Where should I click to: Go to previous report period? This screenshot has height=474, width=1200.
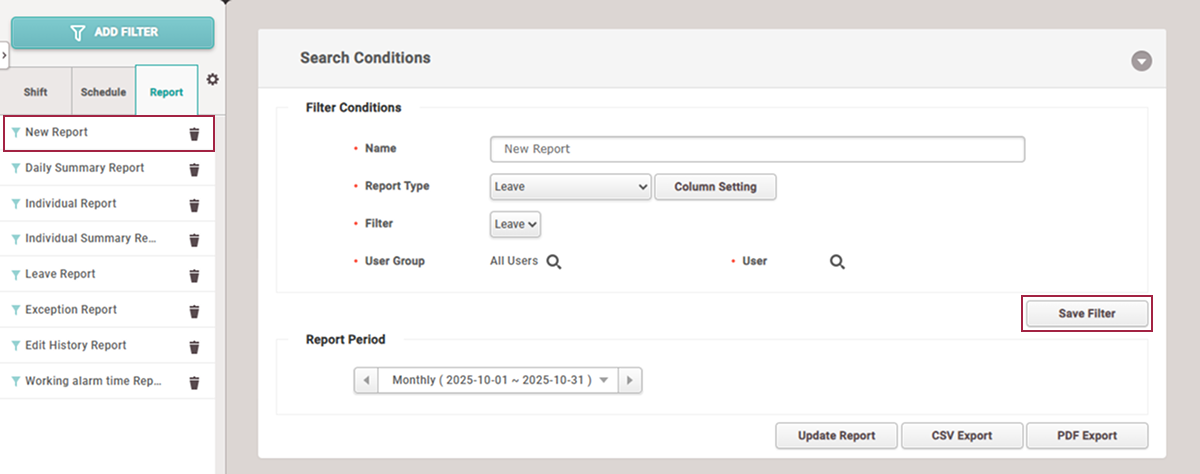tap(367, 381)
